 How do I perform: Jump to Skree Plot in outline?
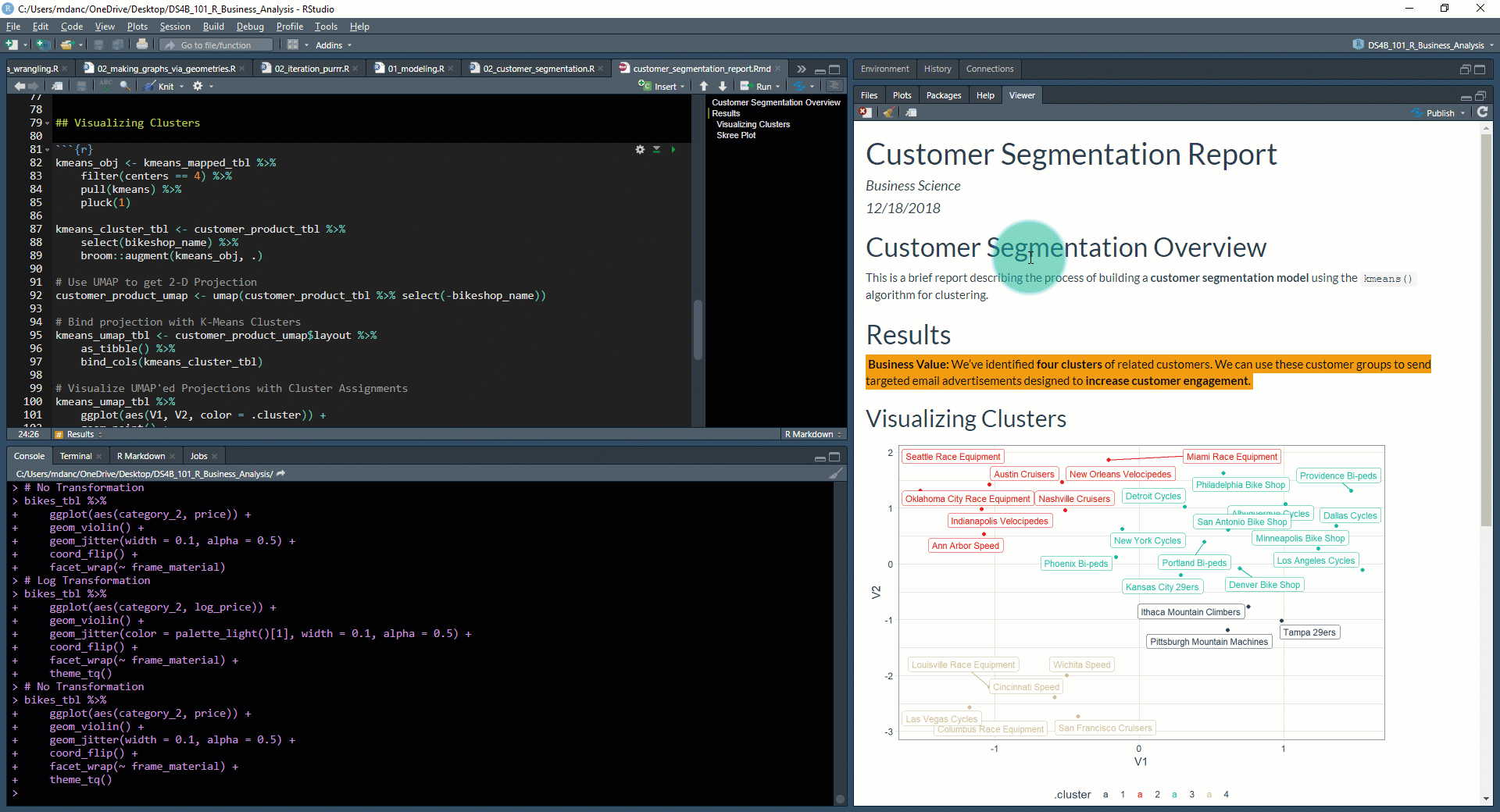[x=736, y=135]
